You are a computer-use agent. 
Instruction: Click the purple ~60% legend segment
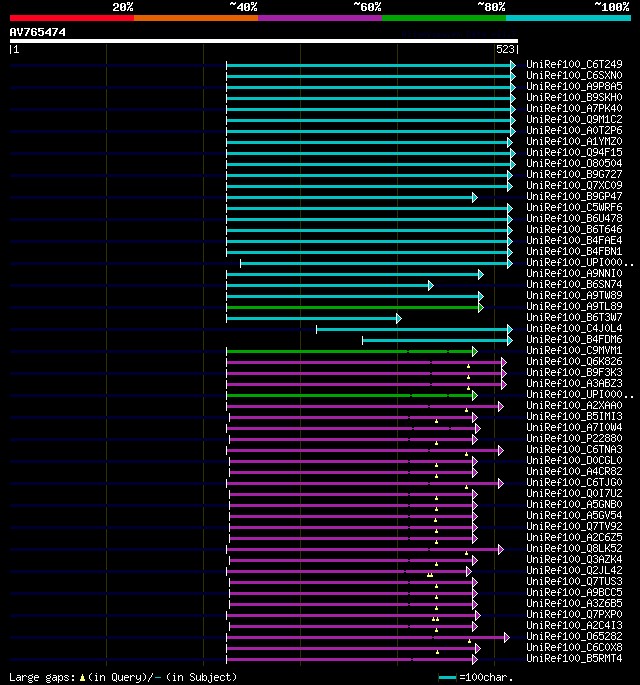(x=320, y=18)
